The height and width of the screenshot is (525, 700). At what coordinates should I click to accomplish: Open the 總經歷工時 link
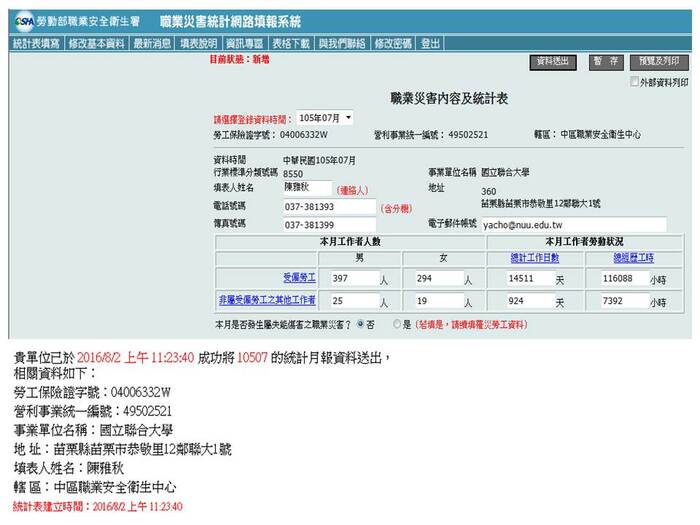(x=634, y=258)
